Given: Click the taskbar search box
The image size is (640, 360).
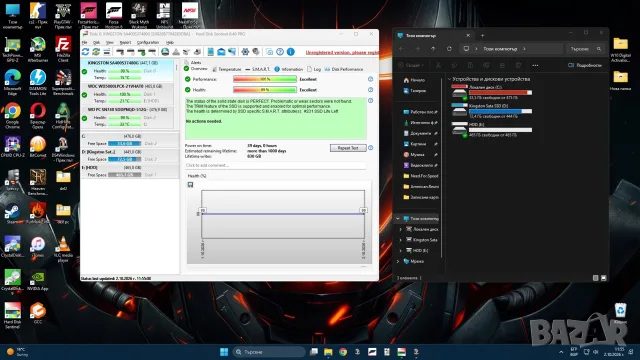Looking at the screenshot, I should pos(269,352).
